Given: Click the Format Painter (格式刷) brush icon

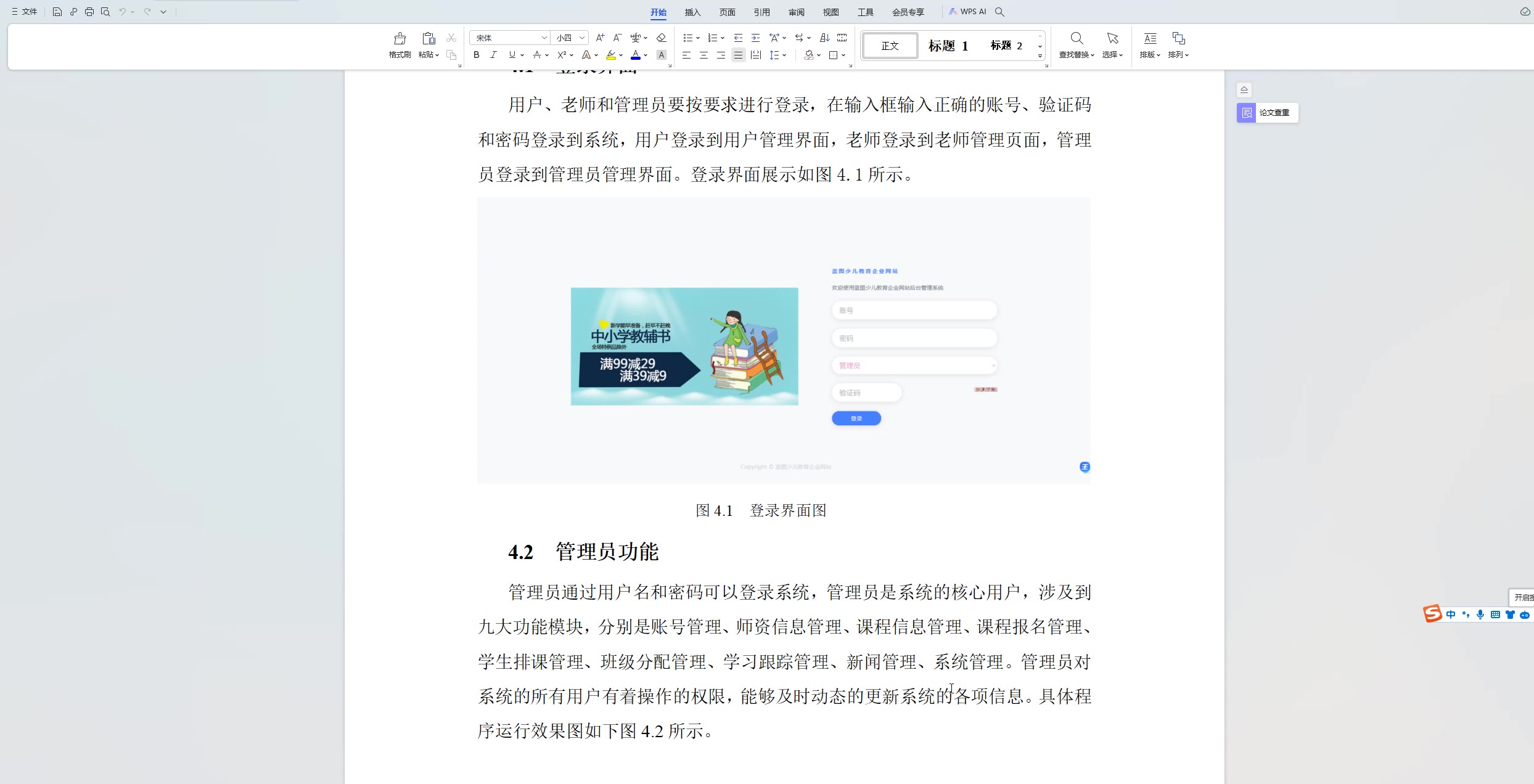Looking at the screenshot, I should click(400, 39).
